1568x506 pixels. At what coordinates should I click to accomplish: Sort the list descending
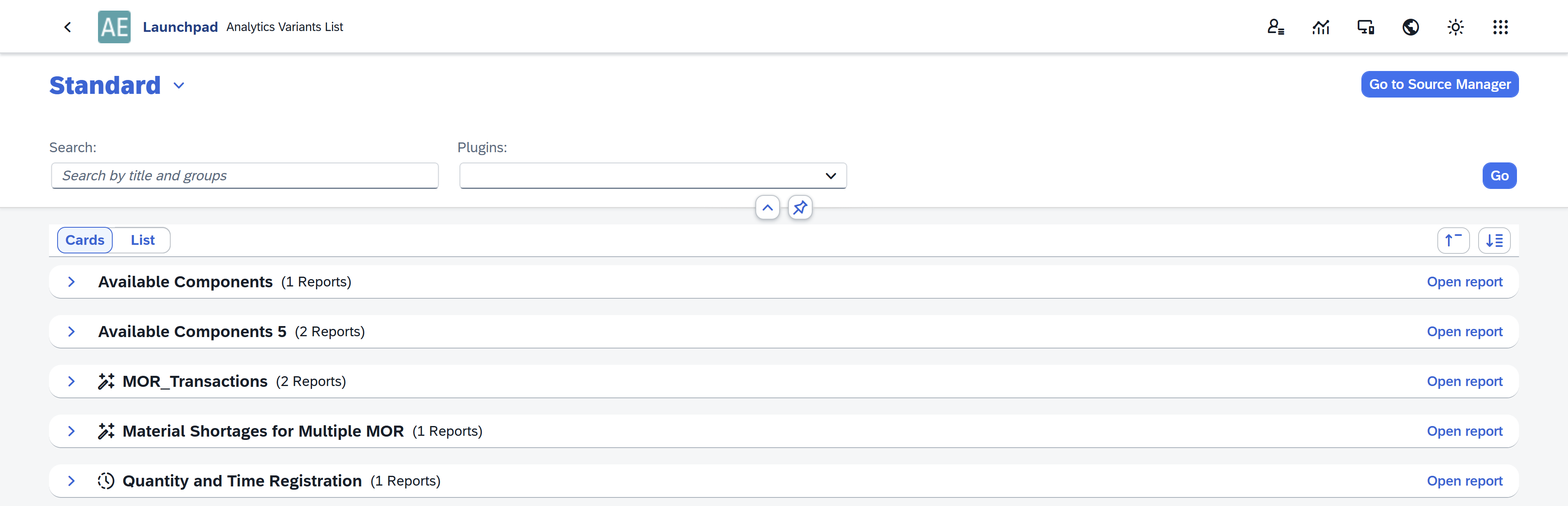coord(1494,240)
